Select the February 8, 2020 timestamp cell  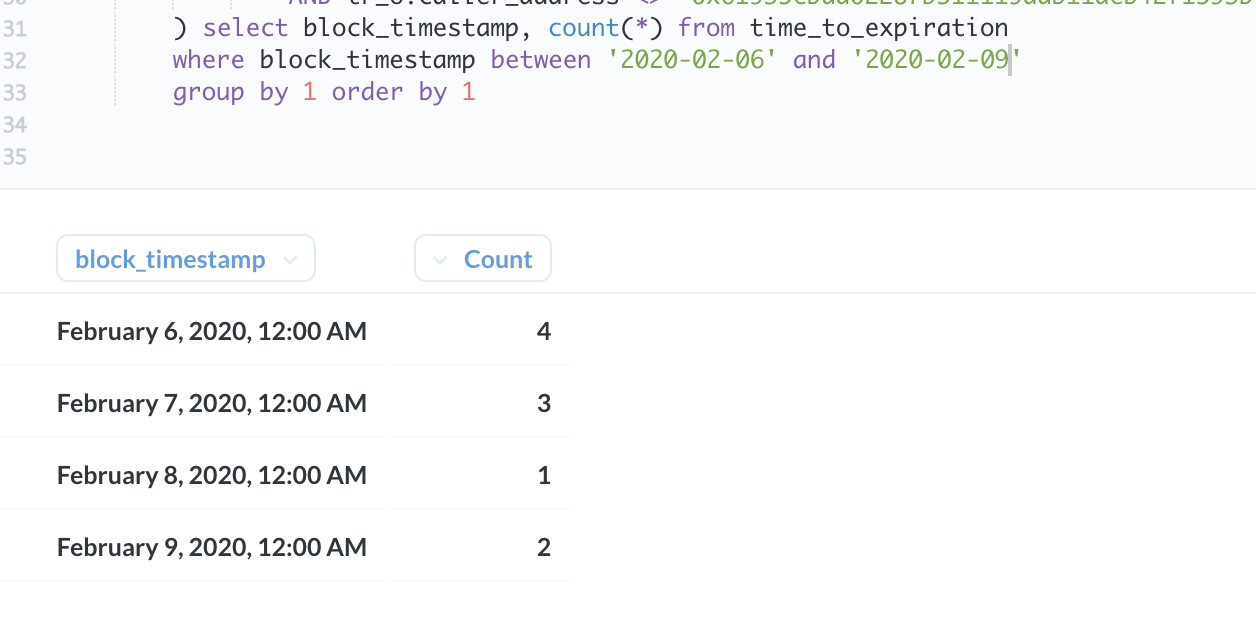(x=211, y=474)
